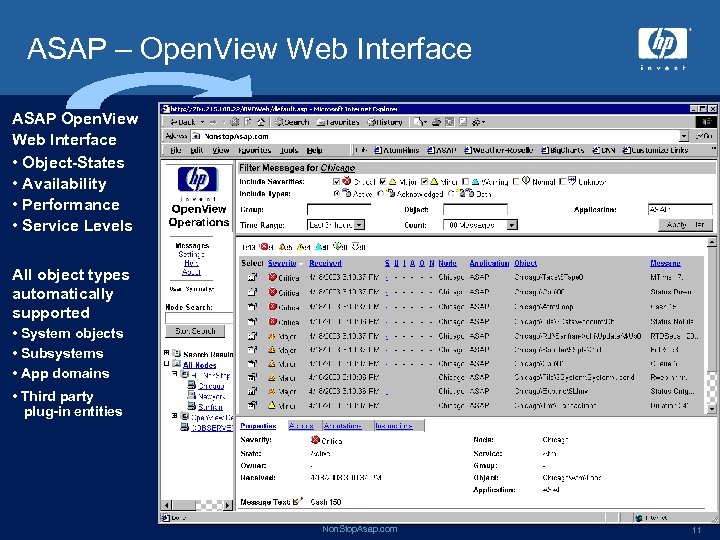The image size is (720, 540).
Task: Click the Mail envelope toolbar icon
Action: (419, 122)
